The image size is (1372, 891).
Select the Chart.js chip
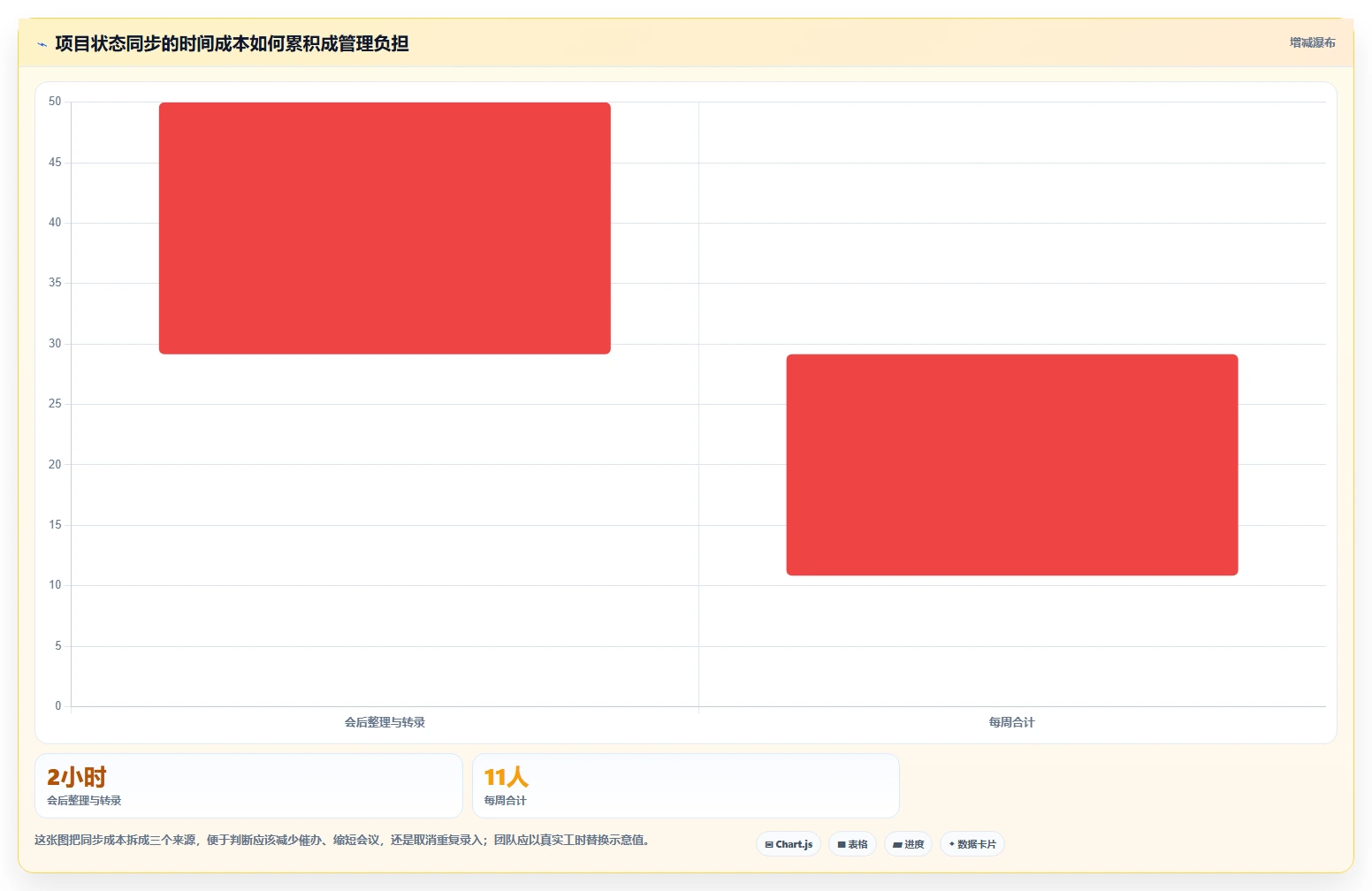[x=789, y=844]
